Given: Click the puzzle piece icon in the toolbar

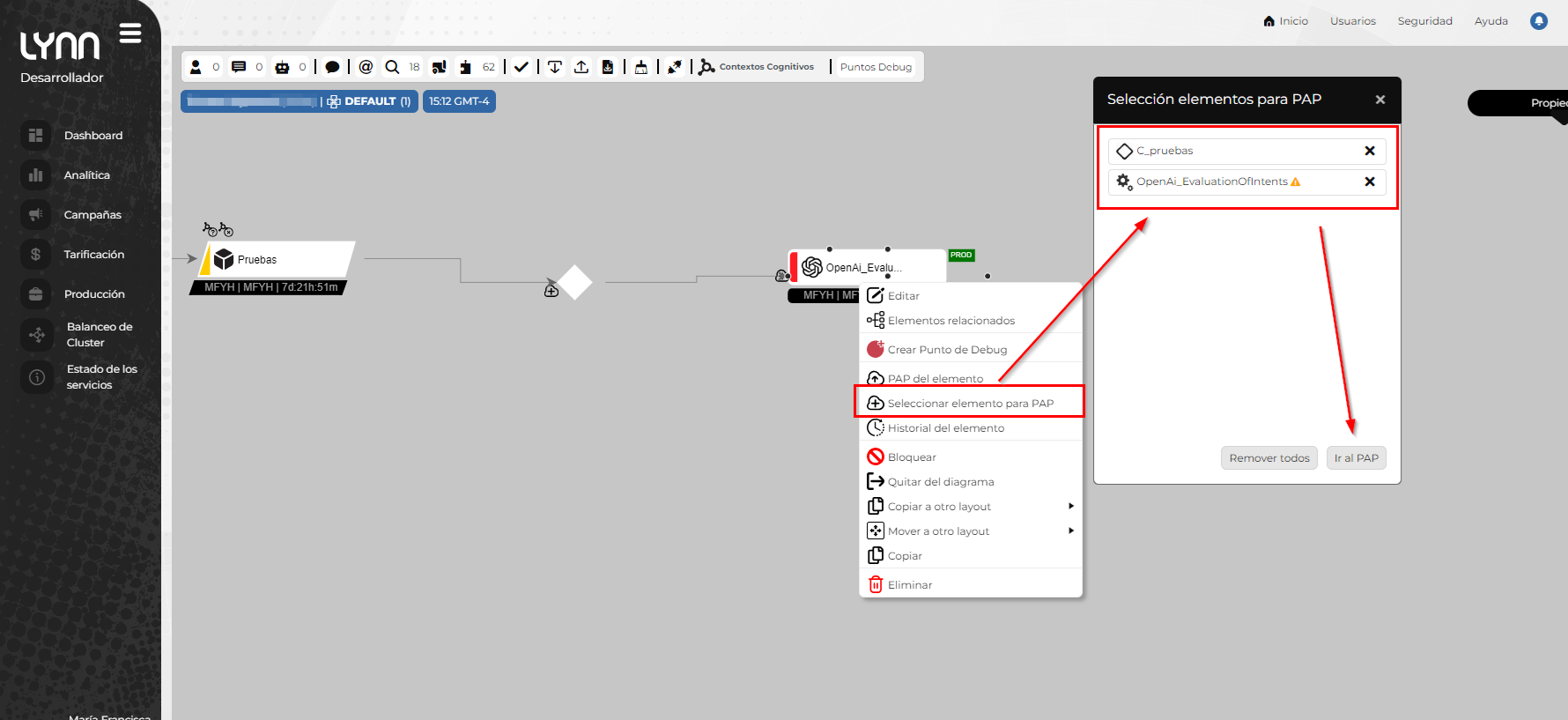Looking at the screenshot, I should [465, 67].
